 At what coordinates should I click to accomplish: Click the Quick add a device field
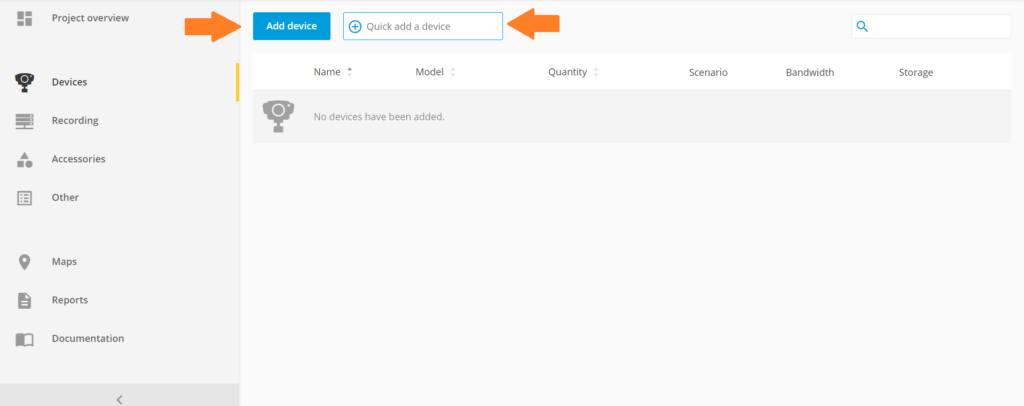coord(423,26)
